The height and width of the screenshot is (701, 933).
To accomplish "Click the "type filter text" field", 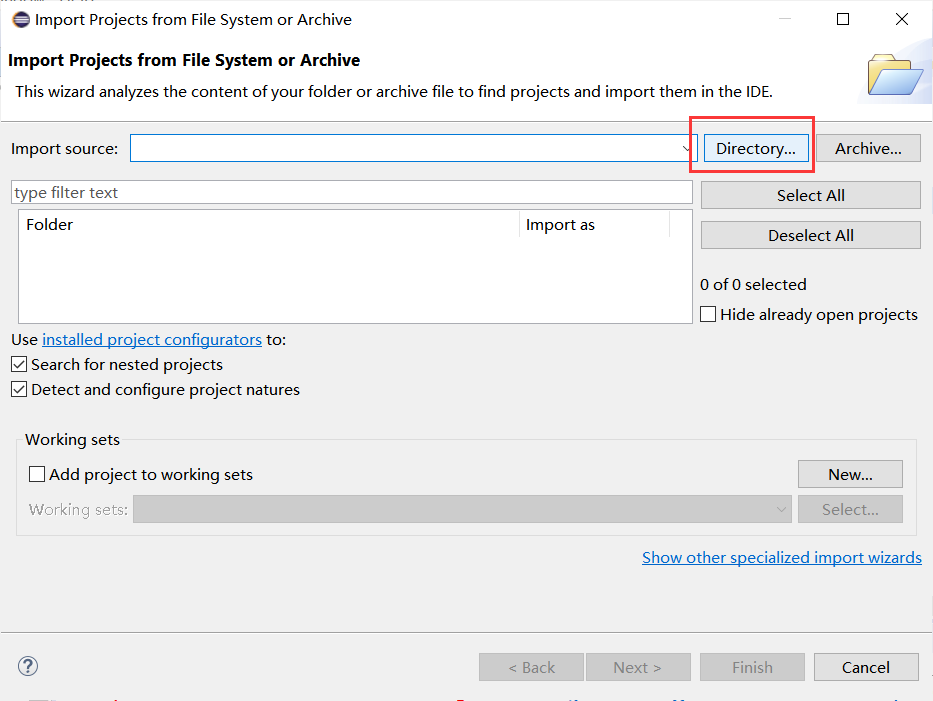I will [x=350, y=191].
